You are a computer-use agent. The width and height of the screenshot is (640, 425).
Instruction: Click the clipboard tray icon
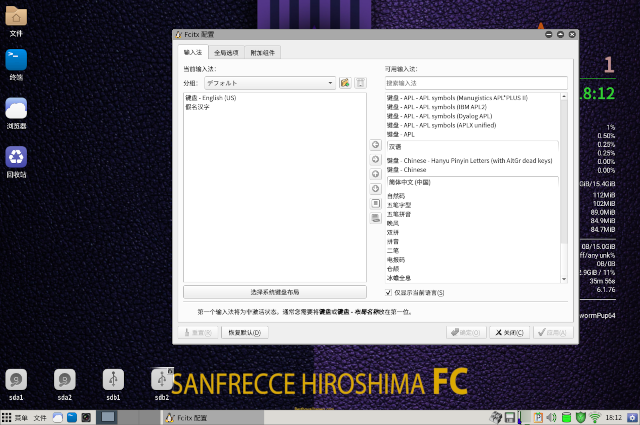[x=538, y=417]
